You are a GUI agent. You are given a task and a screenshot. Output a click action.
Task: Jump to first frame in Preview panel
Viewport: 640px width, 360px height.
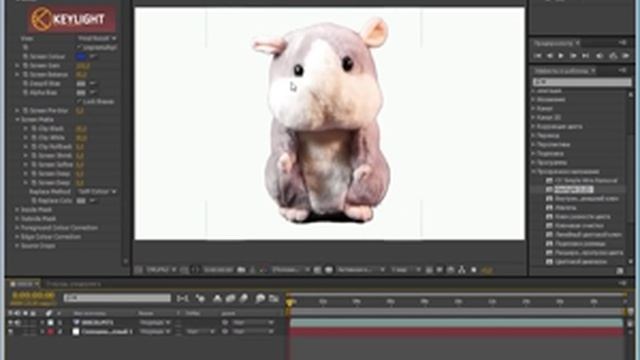click(538, 56)
